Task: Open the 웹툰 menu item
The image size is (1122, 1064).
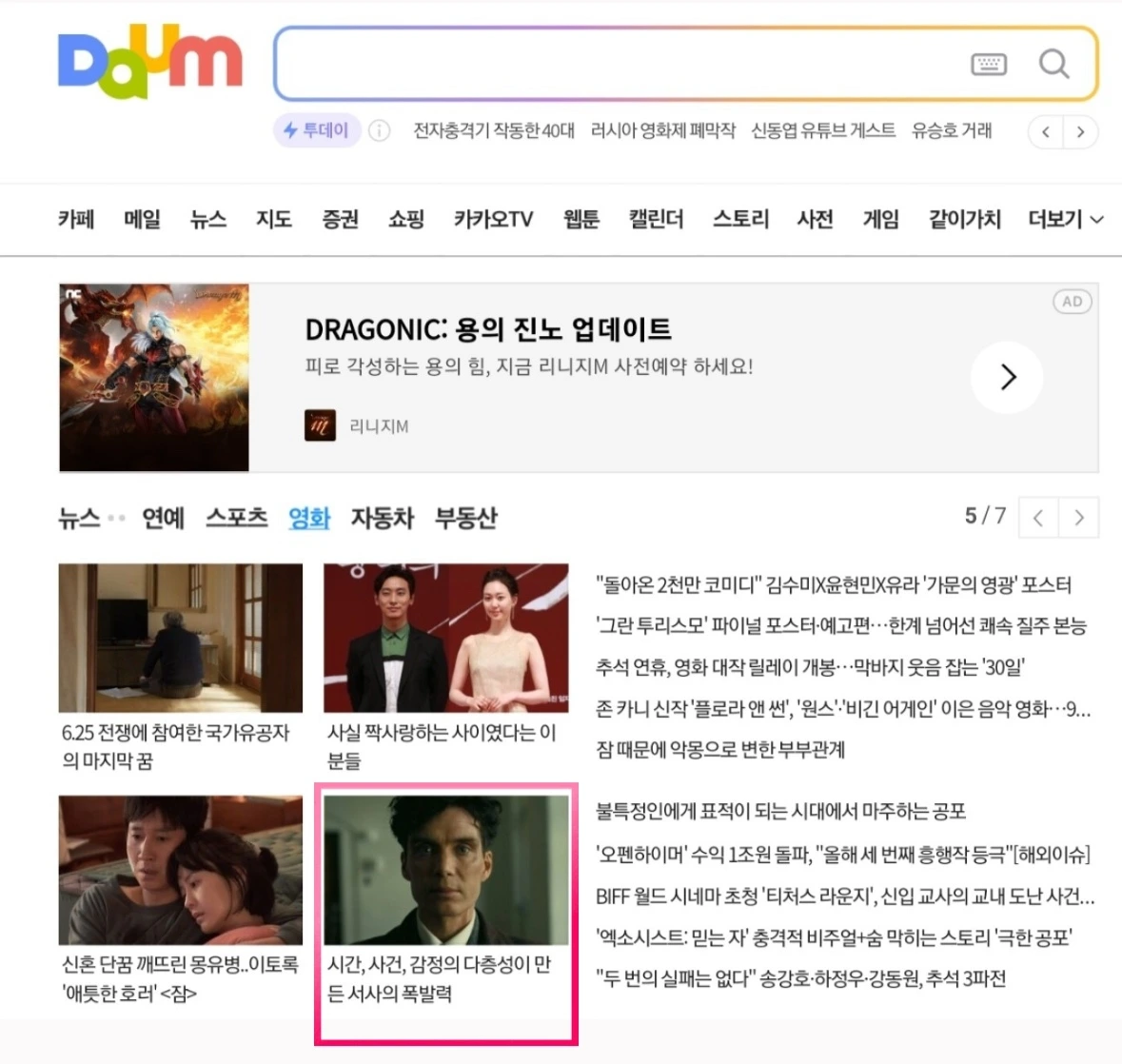Action: tap(581, 219)
